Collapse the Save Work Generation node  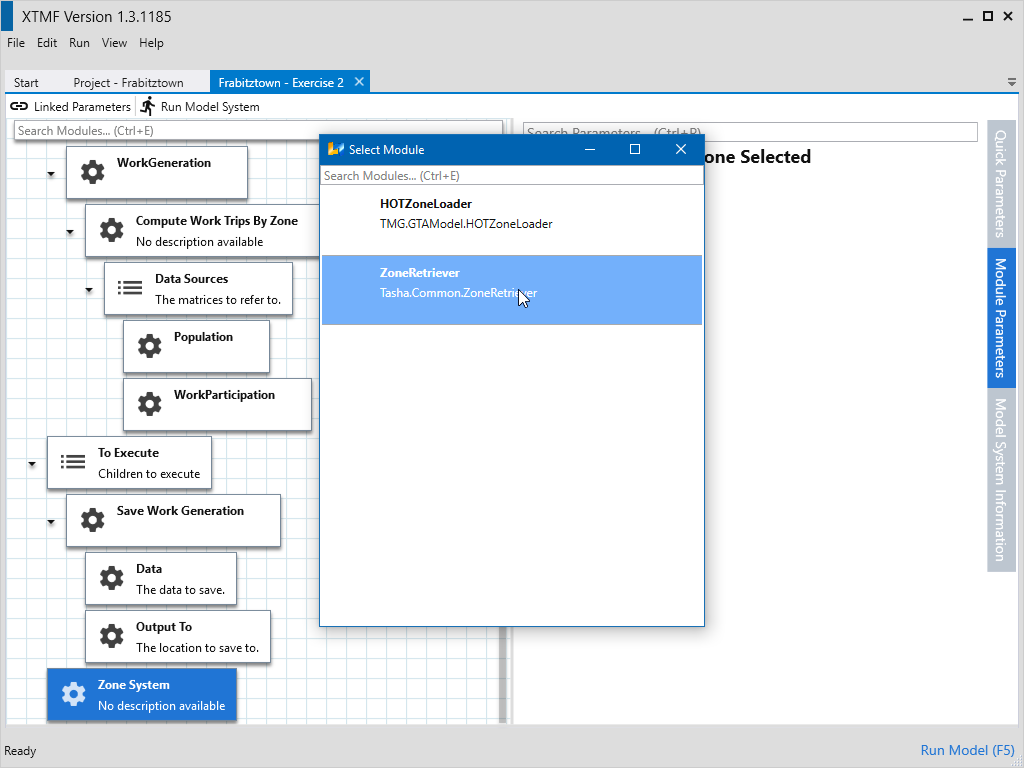(51, 523)
